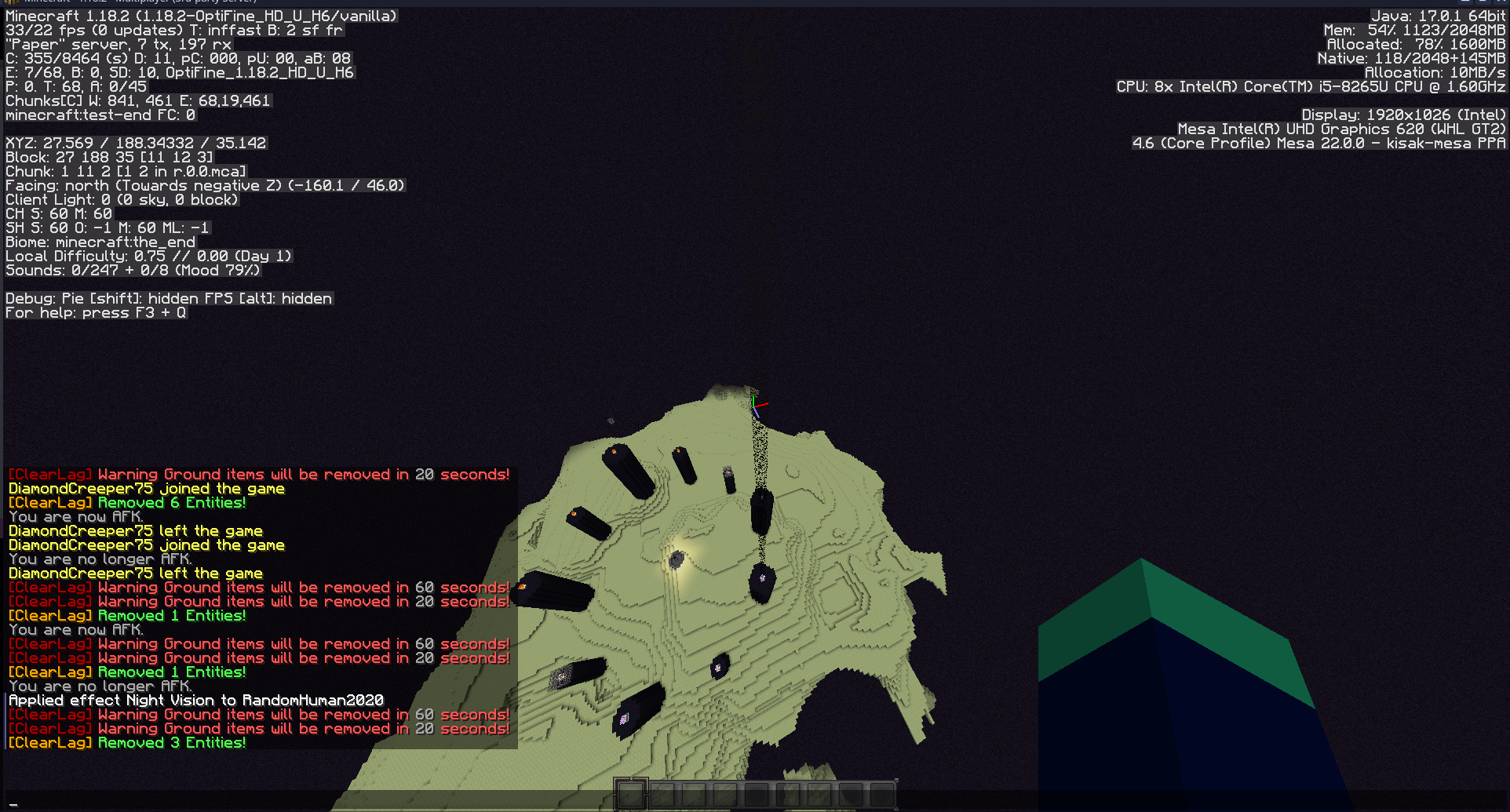
Task: Click the 'minecraft:test-end FC: 0' line
Action: [100, 115]
